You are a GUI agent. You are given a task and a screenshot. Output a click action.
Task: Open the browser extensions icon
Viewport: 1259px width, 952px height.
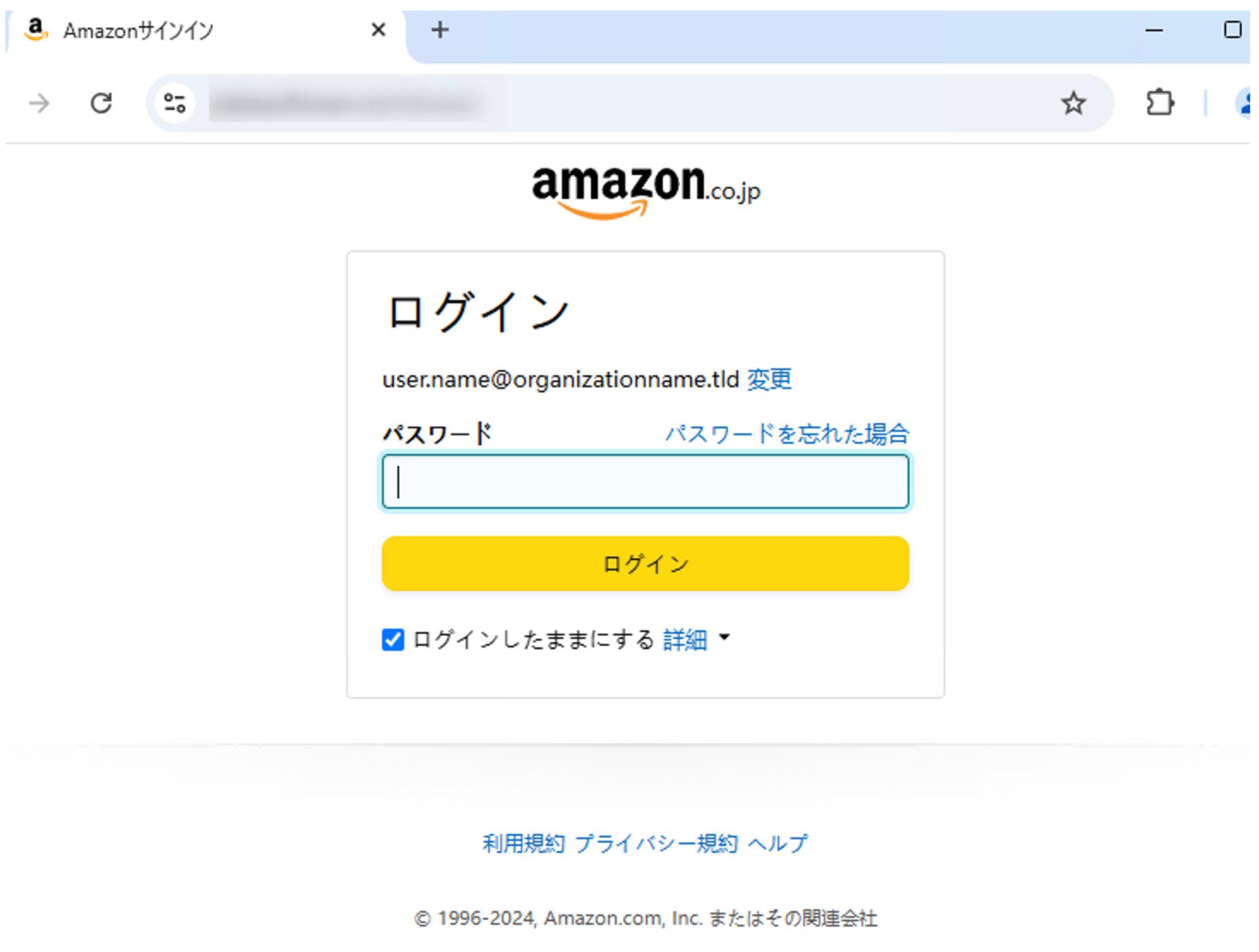click(x=1159, y=103)
